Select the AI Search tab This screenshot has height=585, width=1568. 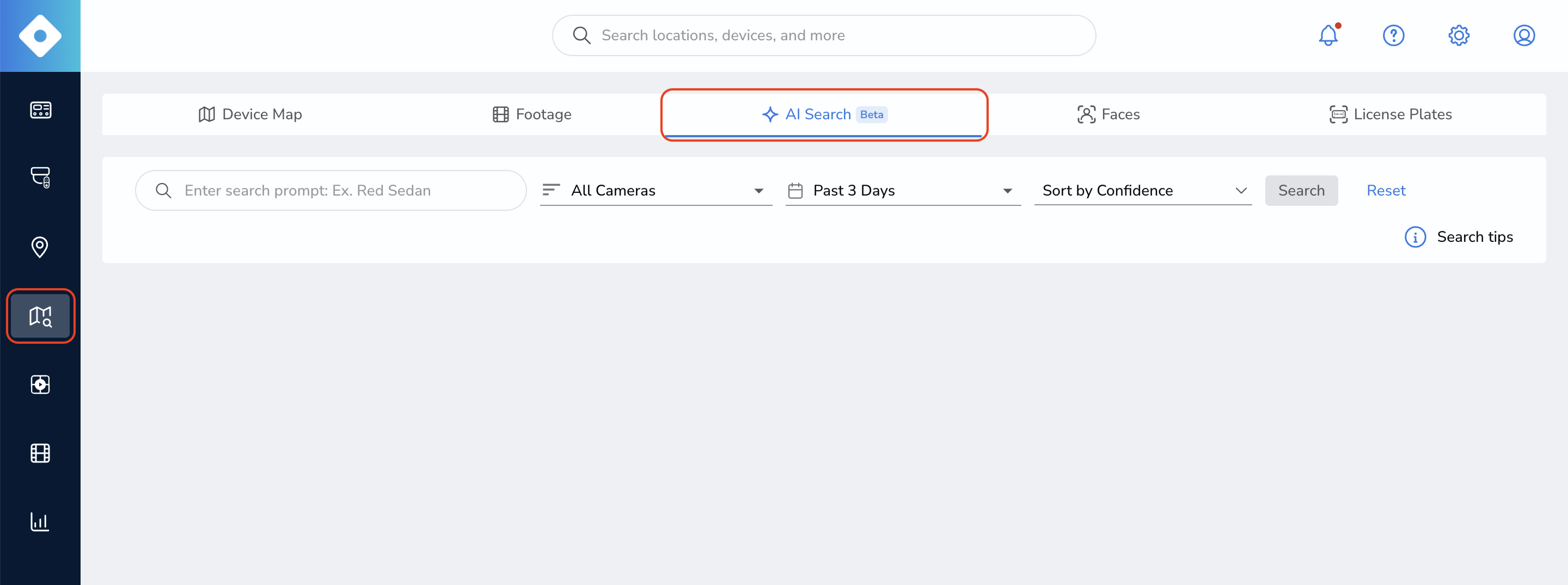click(824, 114)
